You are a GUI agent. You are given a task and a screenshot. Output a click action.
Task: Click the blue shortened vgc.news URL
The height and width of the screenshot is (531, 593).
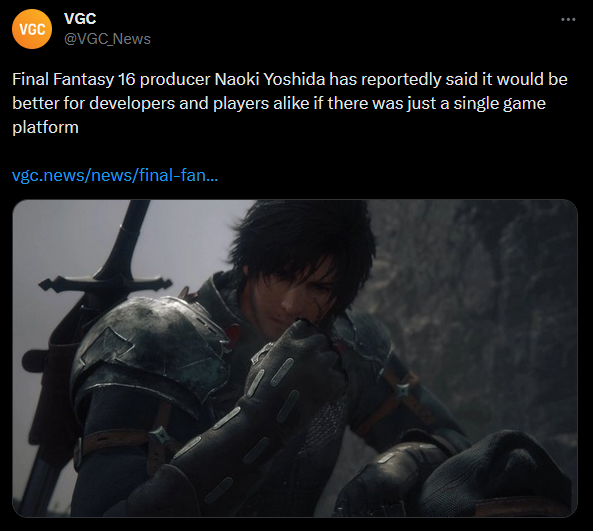(115, 175)
